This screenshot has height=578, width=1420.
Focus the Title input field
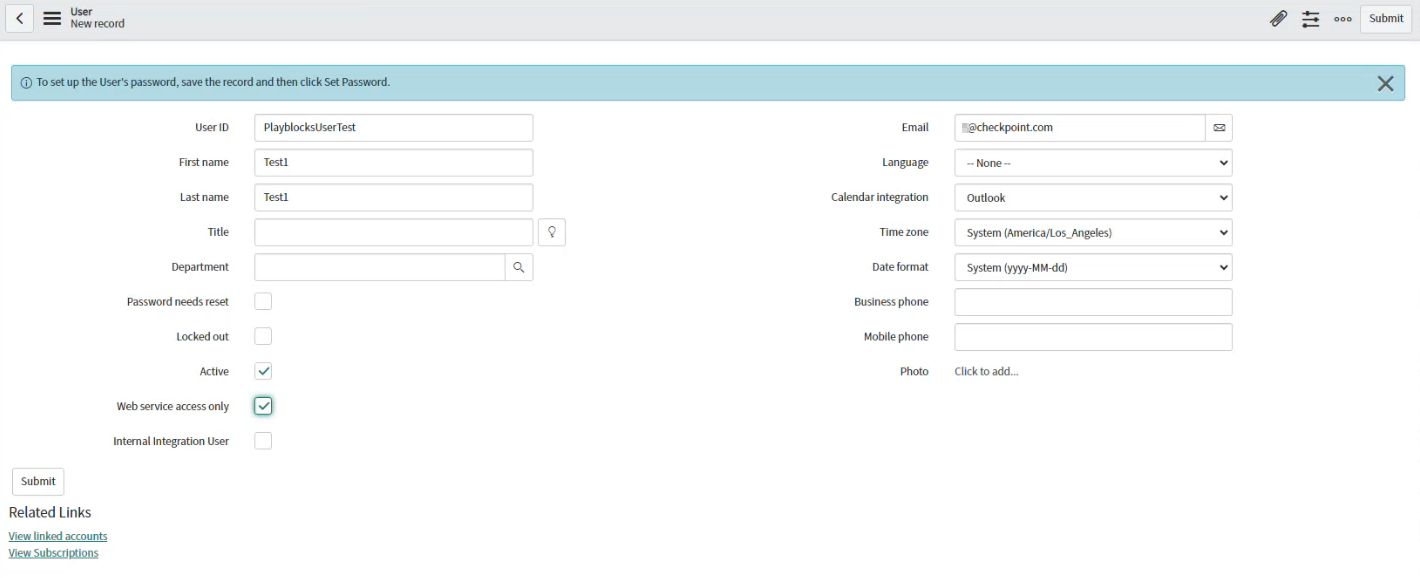[394, 232]
